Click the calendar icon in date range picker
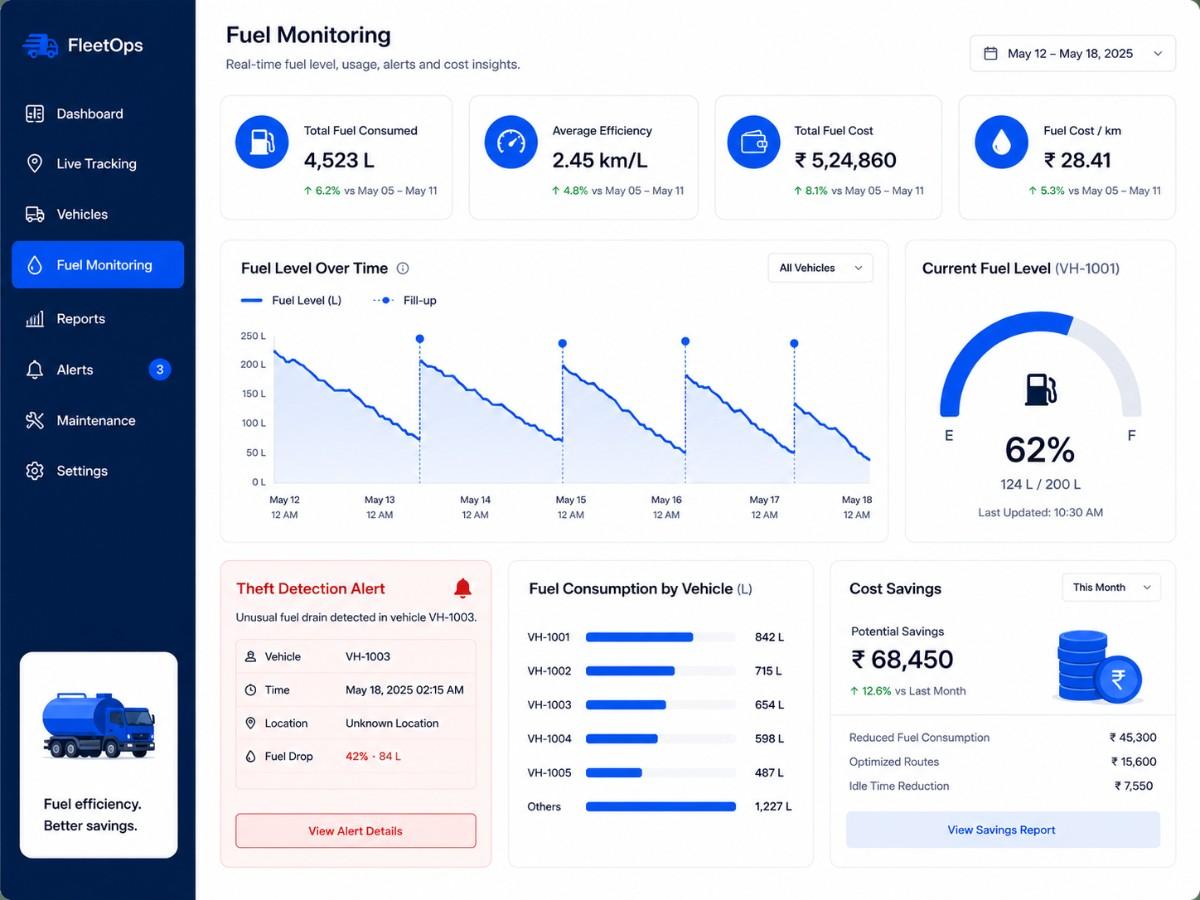The height and width of the screenshot is (900, 1200). (990, 54)
